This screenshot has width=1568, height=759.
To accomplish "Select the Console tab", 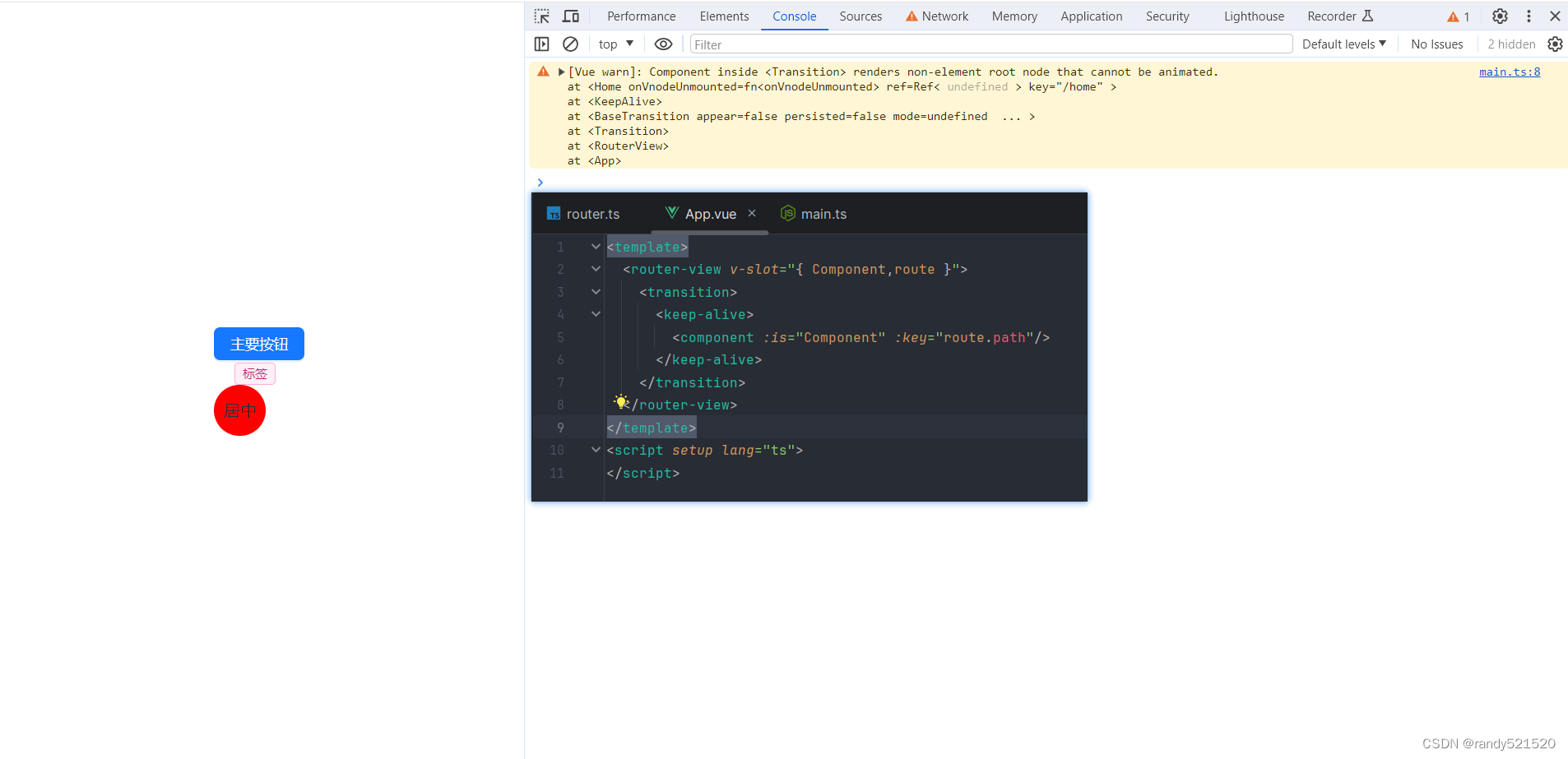I will point(795,16).
